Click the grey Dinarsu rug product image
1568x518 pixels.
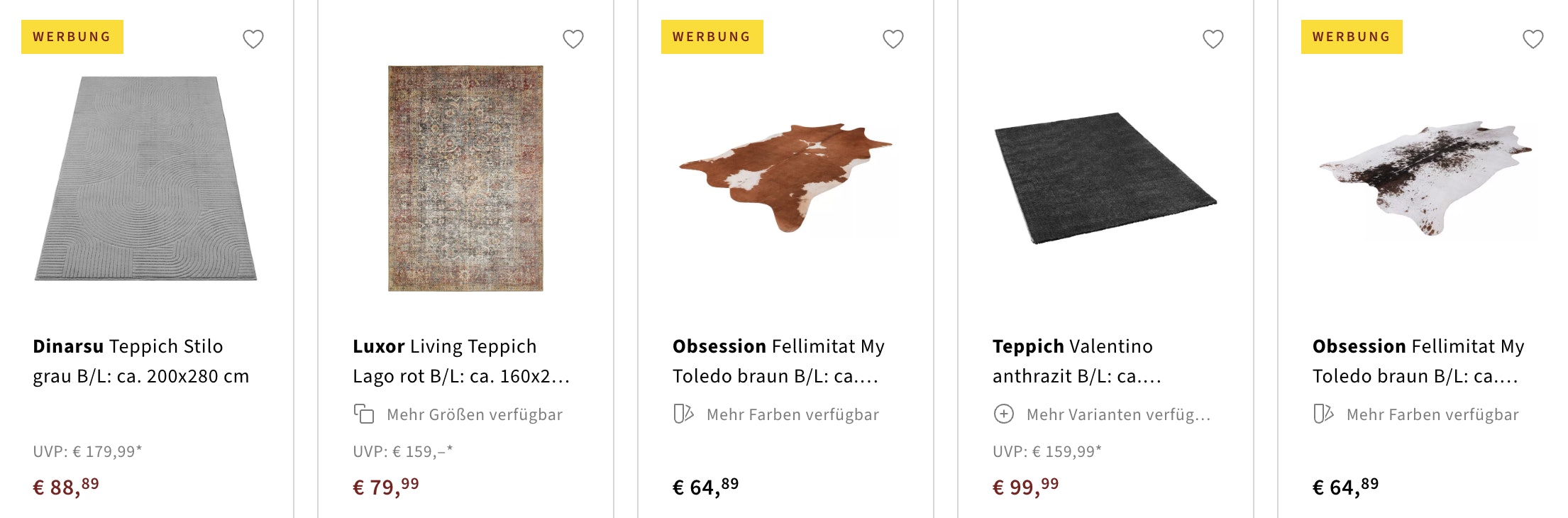tap(146, 179)
